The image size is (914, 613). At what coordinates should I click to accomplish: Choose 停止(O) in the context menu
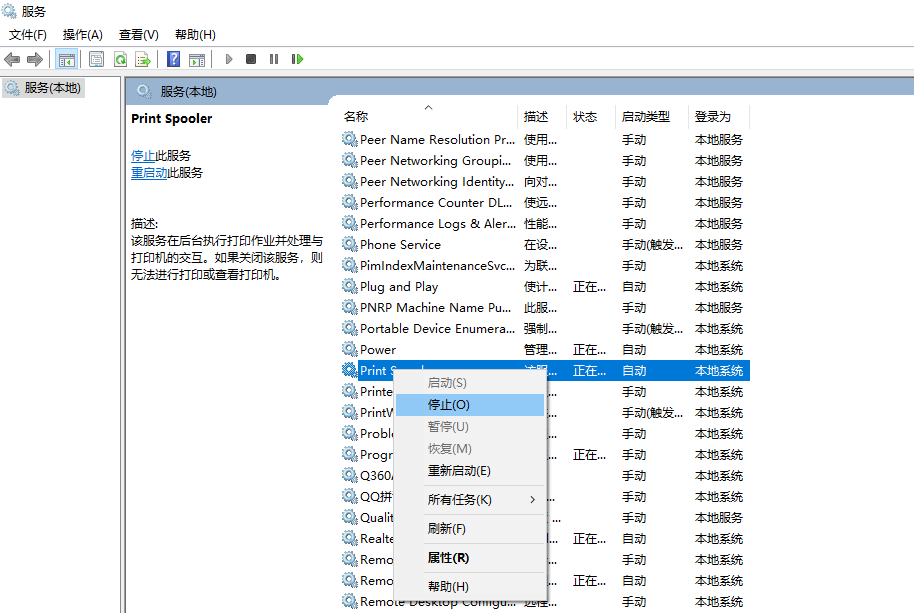[x=448, y=405]
